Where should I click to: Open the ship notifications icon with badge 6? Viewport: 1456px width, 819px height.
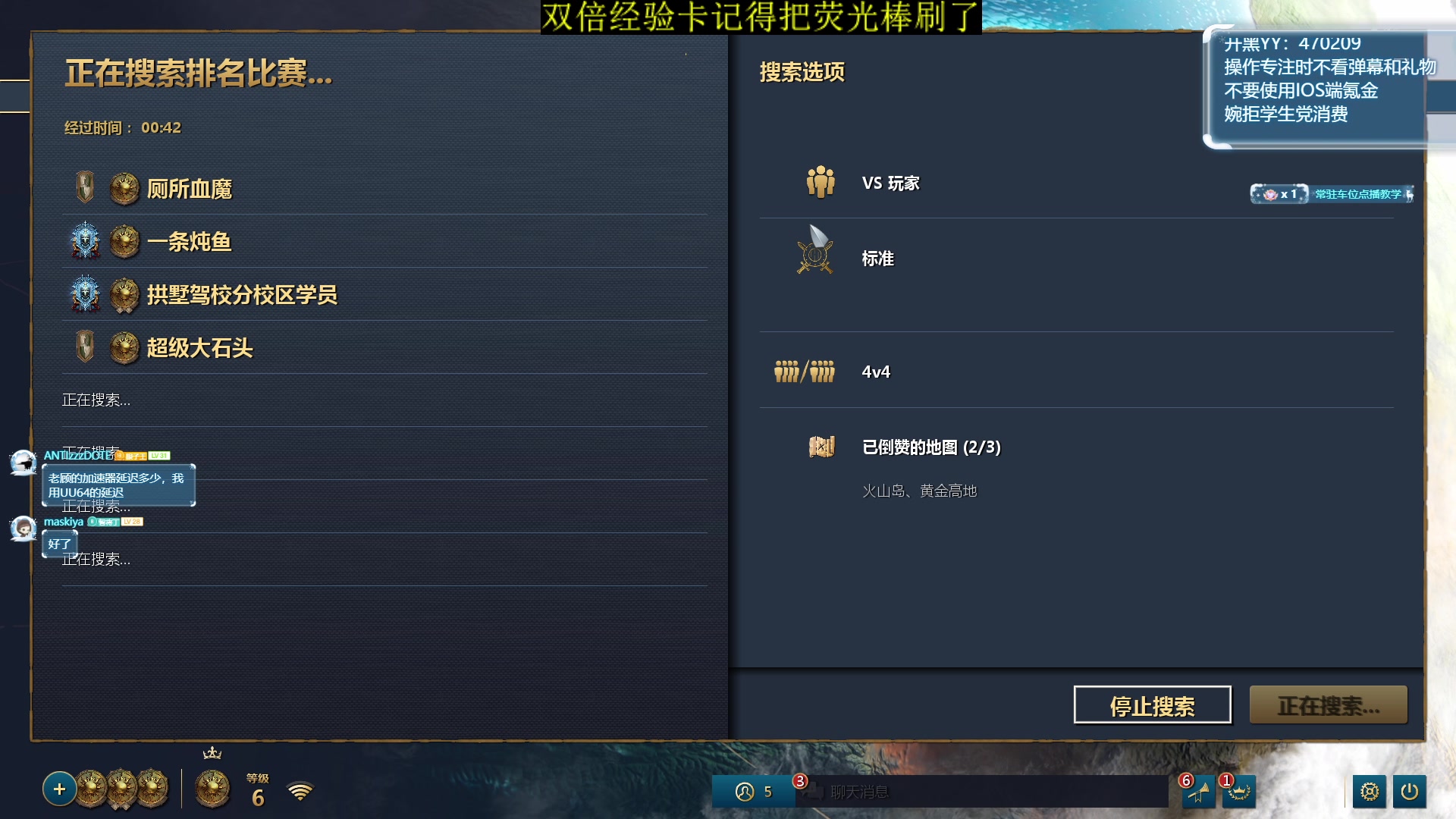coord(1199,792)
